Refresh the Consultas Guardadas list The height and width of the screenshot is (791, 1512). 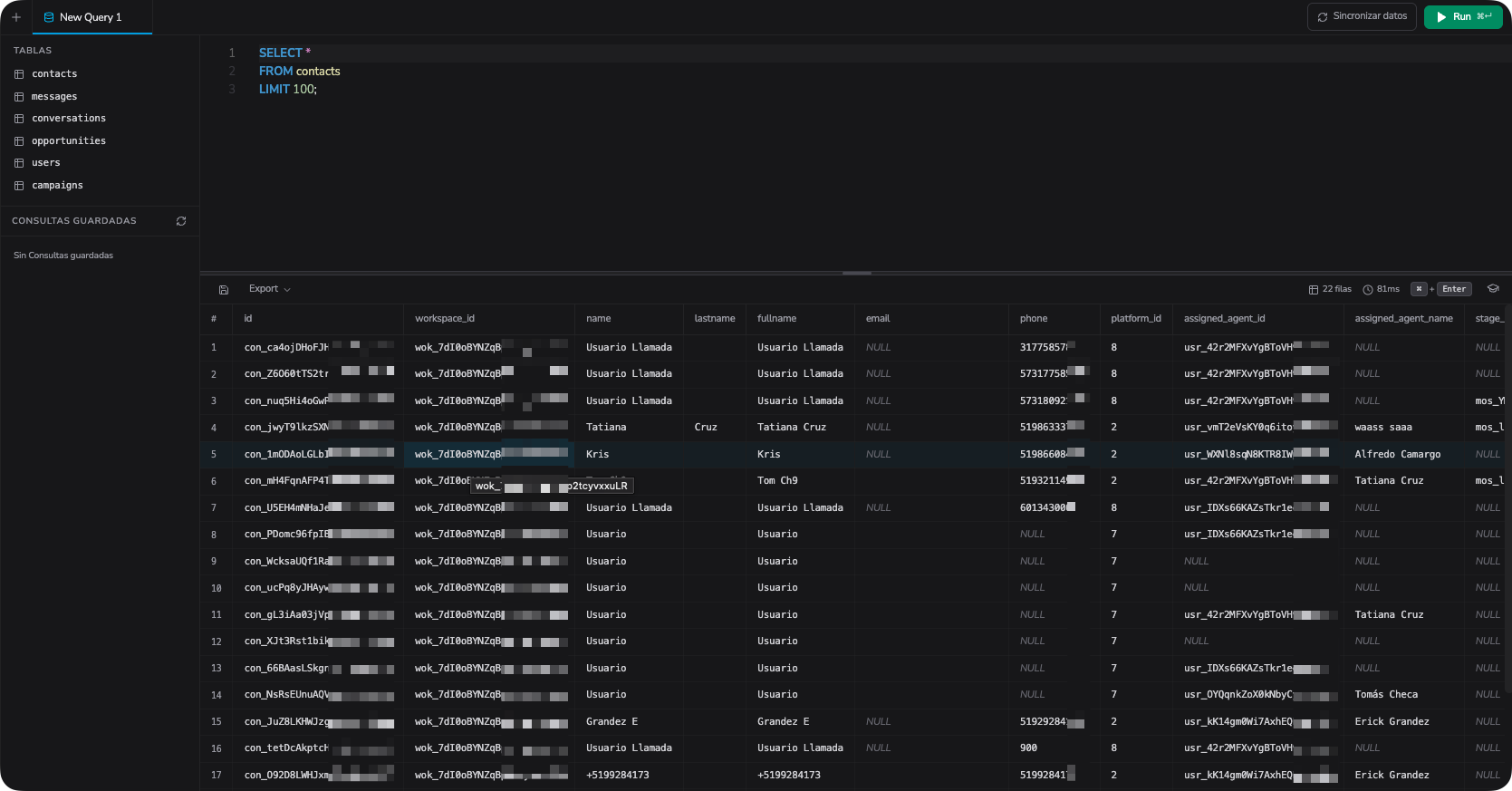point(181,221)
